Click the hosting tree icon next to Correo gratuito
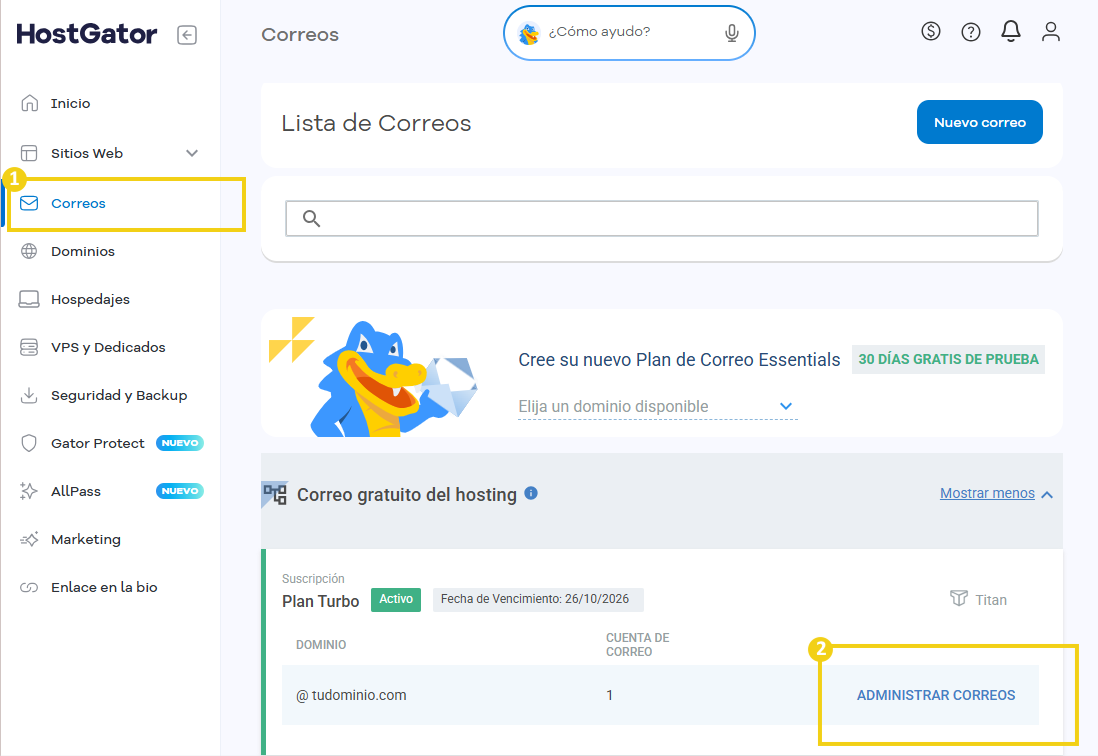 coord(274,494)
